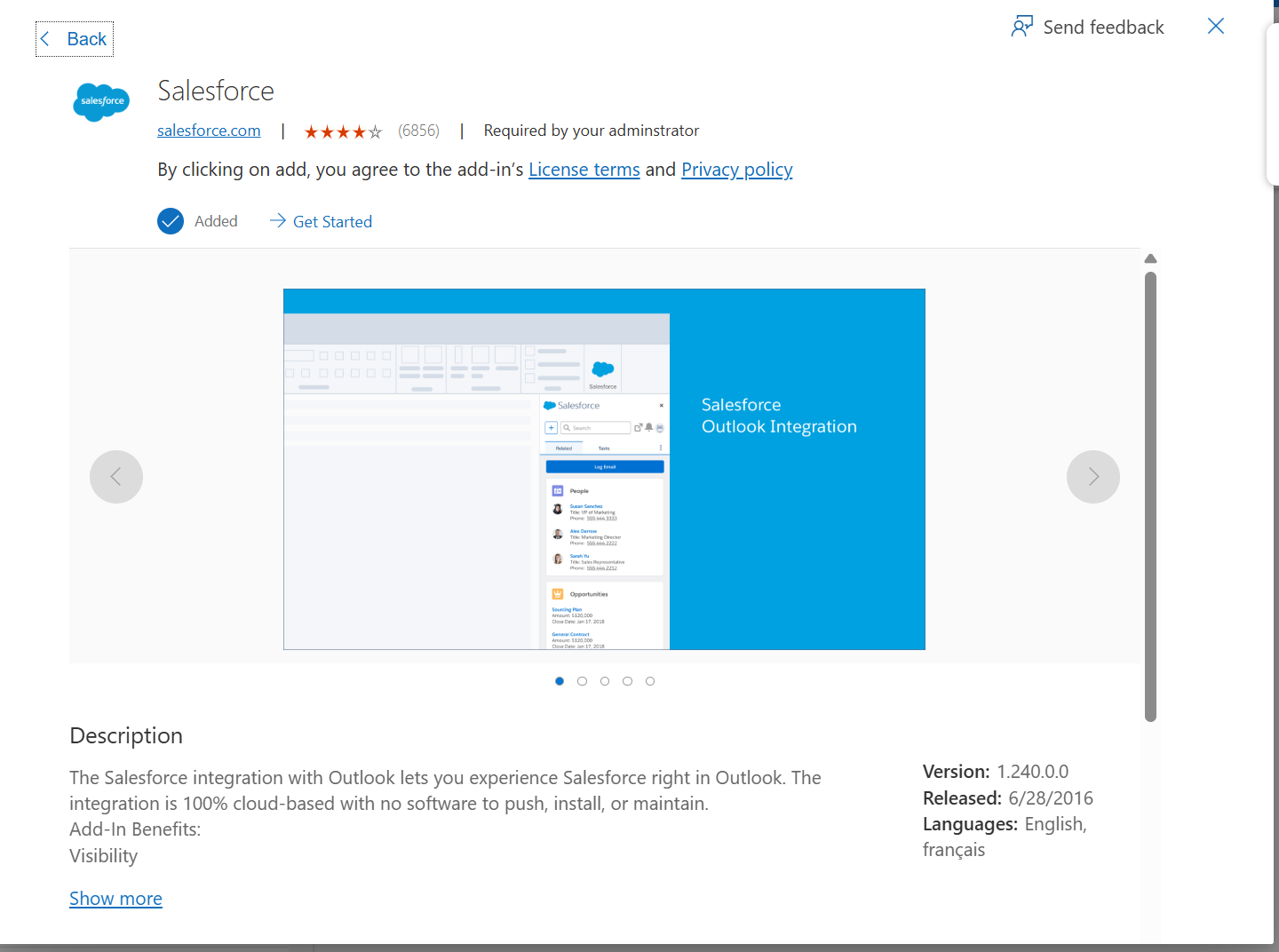Viewport: 1279px width, 952px height.
Task: Click the star rating icons
Action: coord(343,132)
